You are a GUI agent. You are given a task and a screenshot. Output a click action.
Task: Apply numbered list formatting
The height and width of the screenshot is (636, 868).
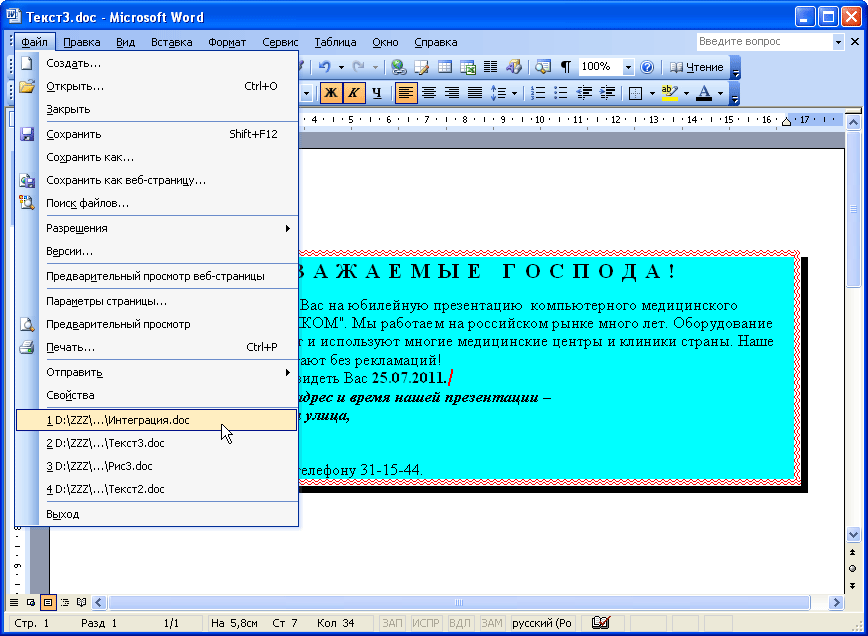(x=538, y=93)
